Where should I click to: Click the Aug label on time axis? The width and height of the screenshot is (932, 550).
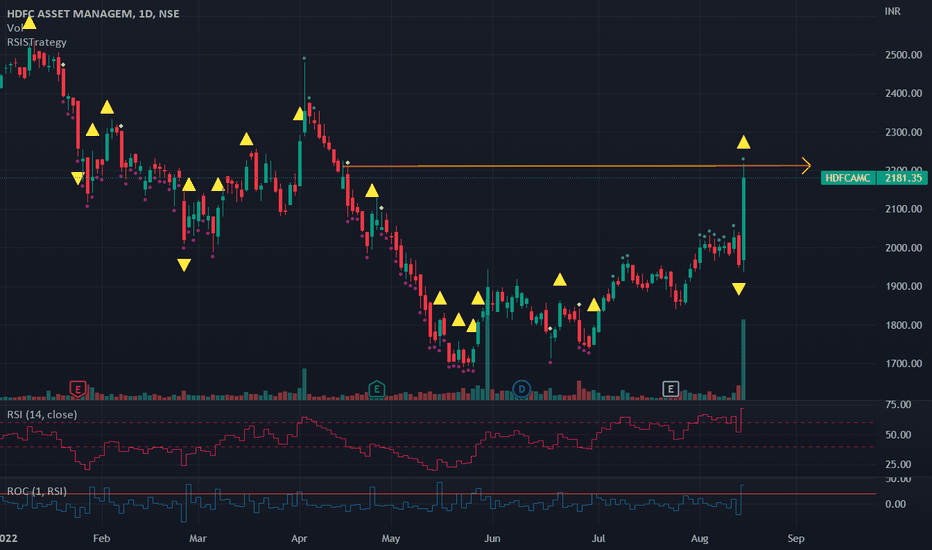(x=700, y=538)
